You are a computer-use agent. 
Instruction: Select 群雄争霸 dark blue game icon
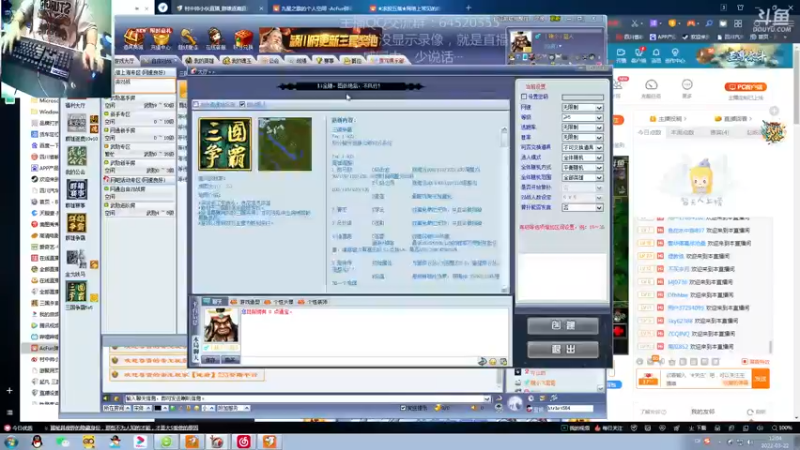[x=77, y=189]
